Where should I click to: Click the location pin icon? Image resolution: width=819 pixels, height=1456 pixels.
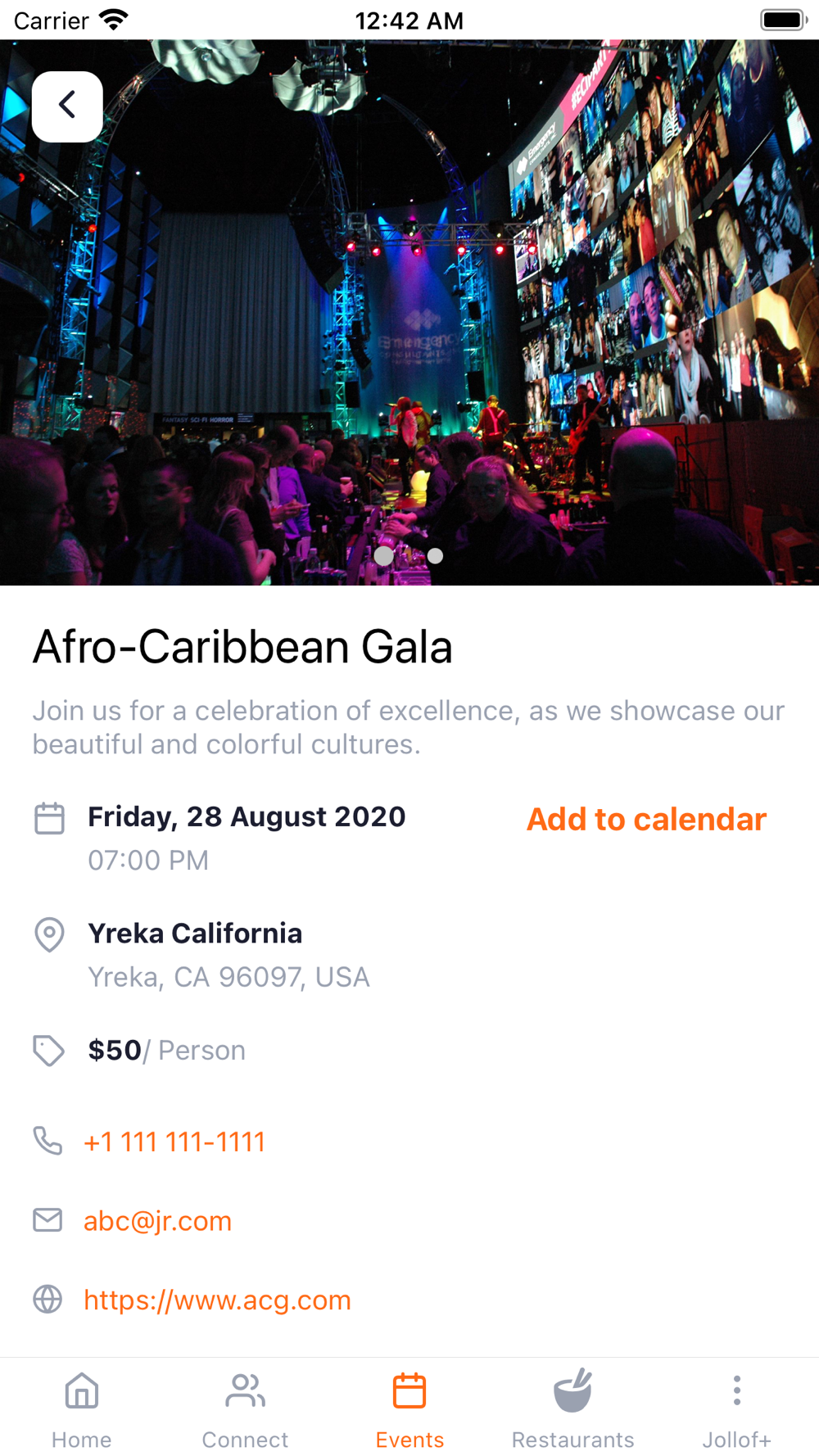pyautogui.click(x=49, y=934)
